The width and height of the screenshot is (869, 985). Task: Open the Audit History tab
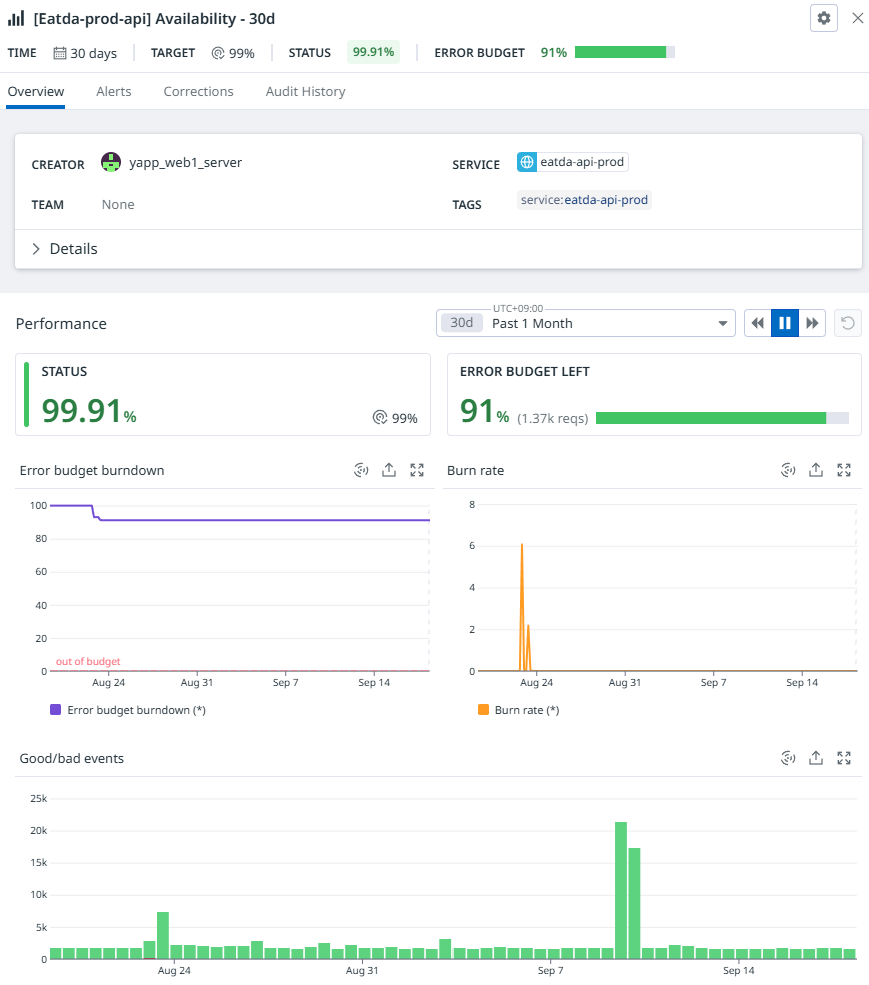305,92
